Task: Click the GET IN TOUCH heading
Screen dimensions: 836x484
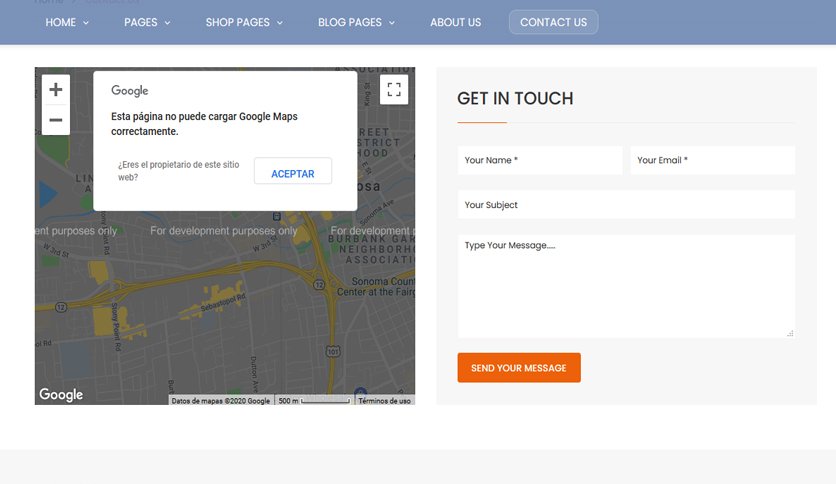Action: pos(515,99)
